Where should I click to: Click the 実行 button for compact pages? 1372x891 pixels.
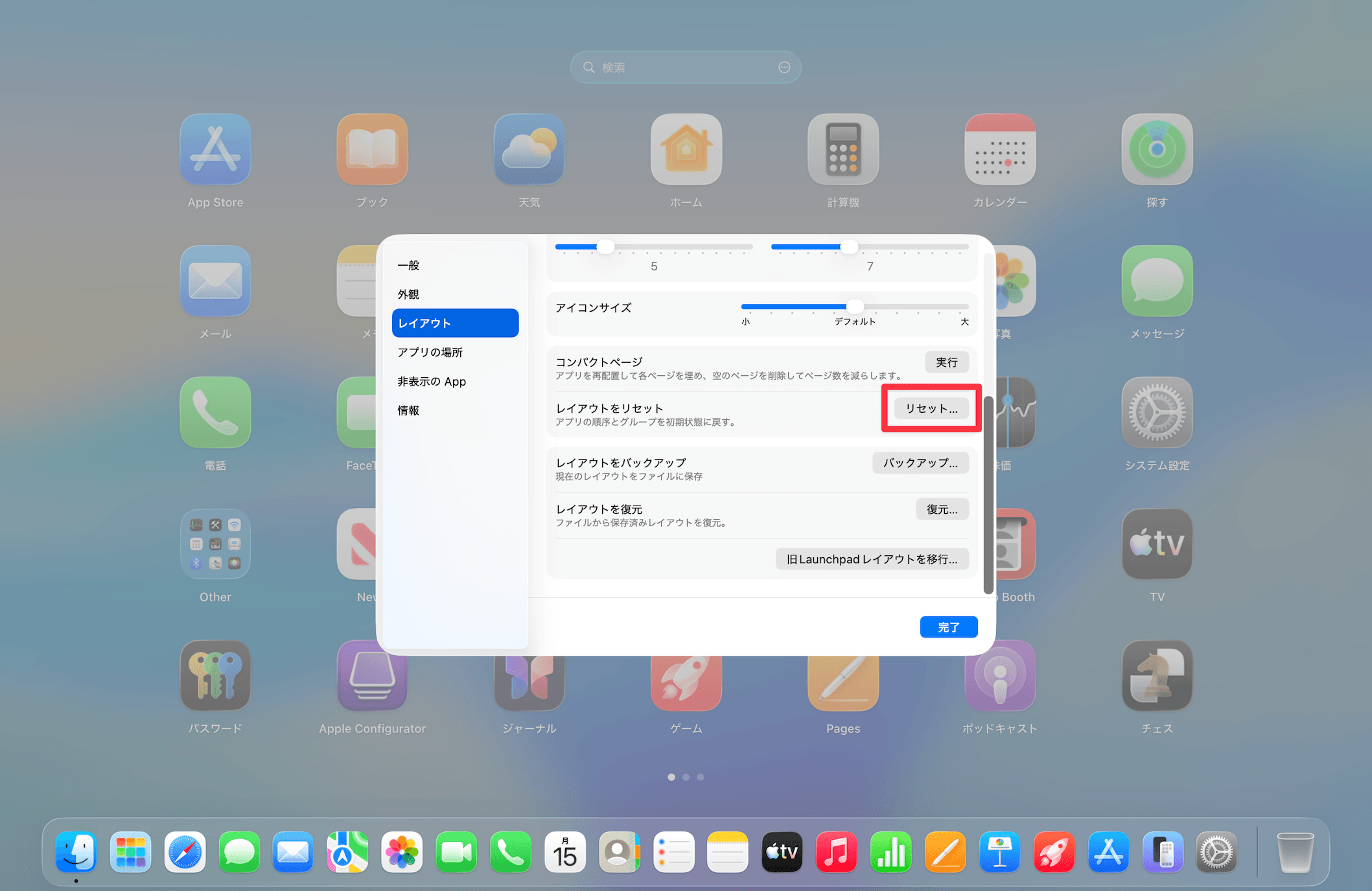click(x=946, y=362)
